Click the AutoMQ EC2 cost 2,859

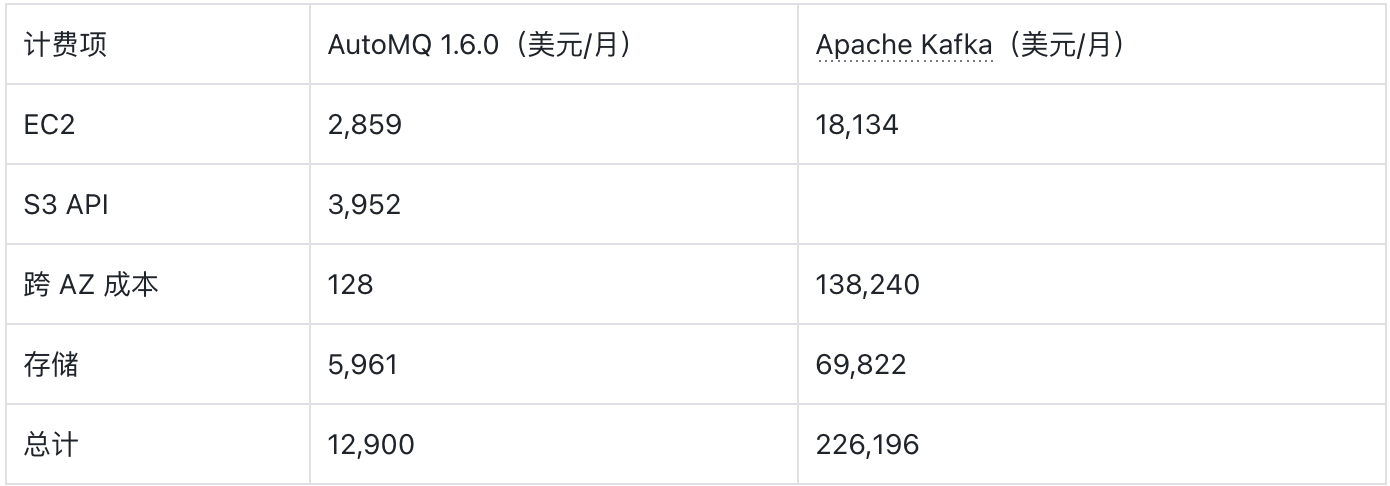pyautogui.click(x=364, y=125)
